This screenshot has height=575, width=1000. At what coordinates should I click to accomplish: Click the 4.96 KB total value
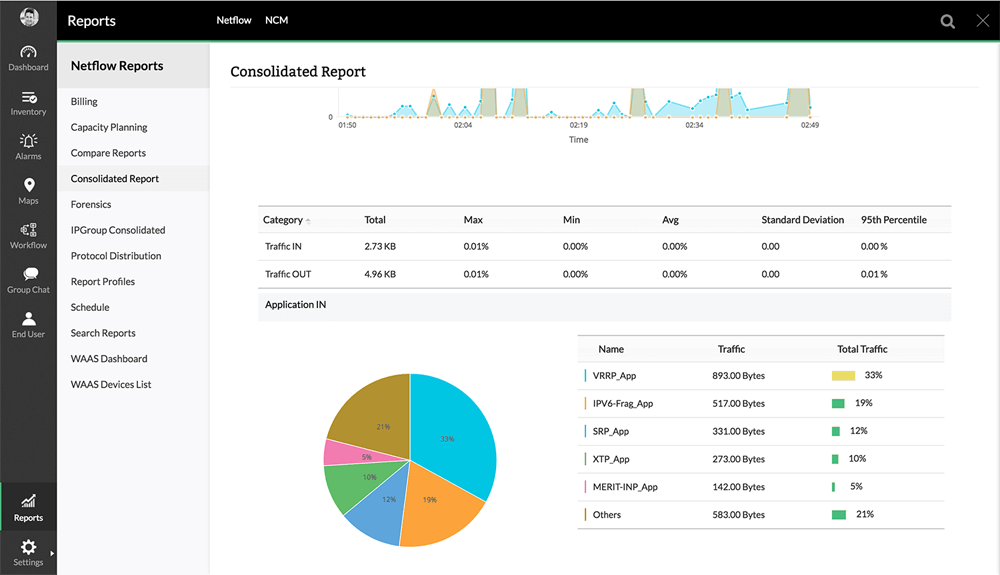pos(380,274)
